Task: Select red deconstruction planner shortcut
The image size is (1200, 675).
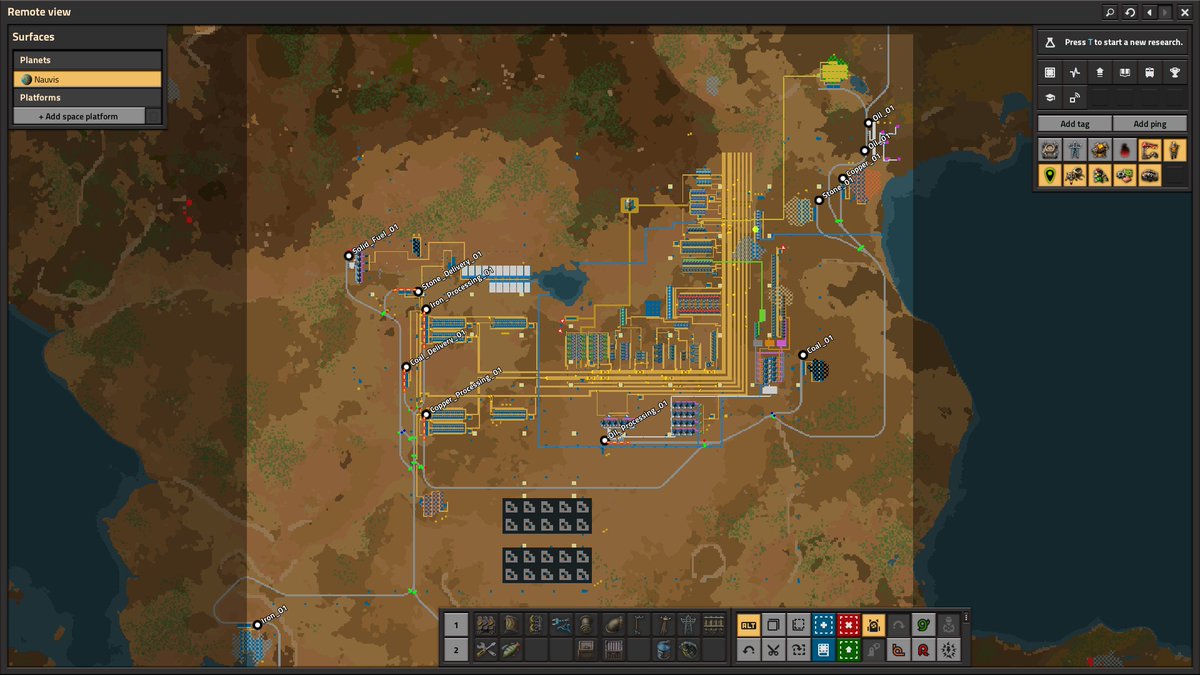Action: click(848, 625)
